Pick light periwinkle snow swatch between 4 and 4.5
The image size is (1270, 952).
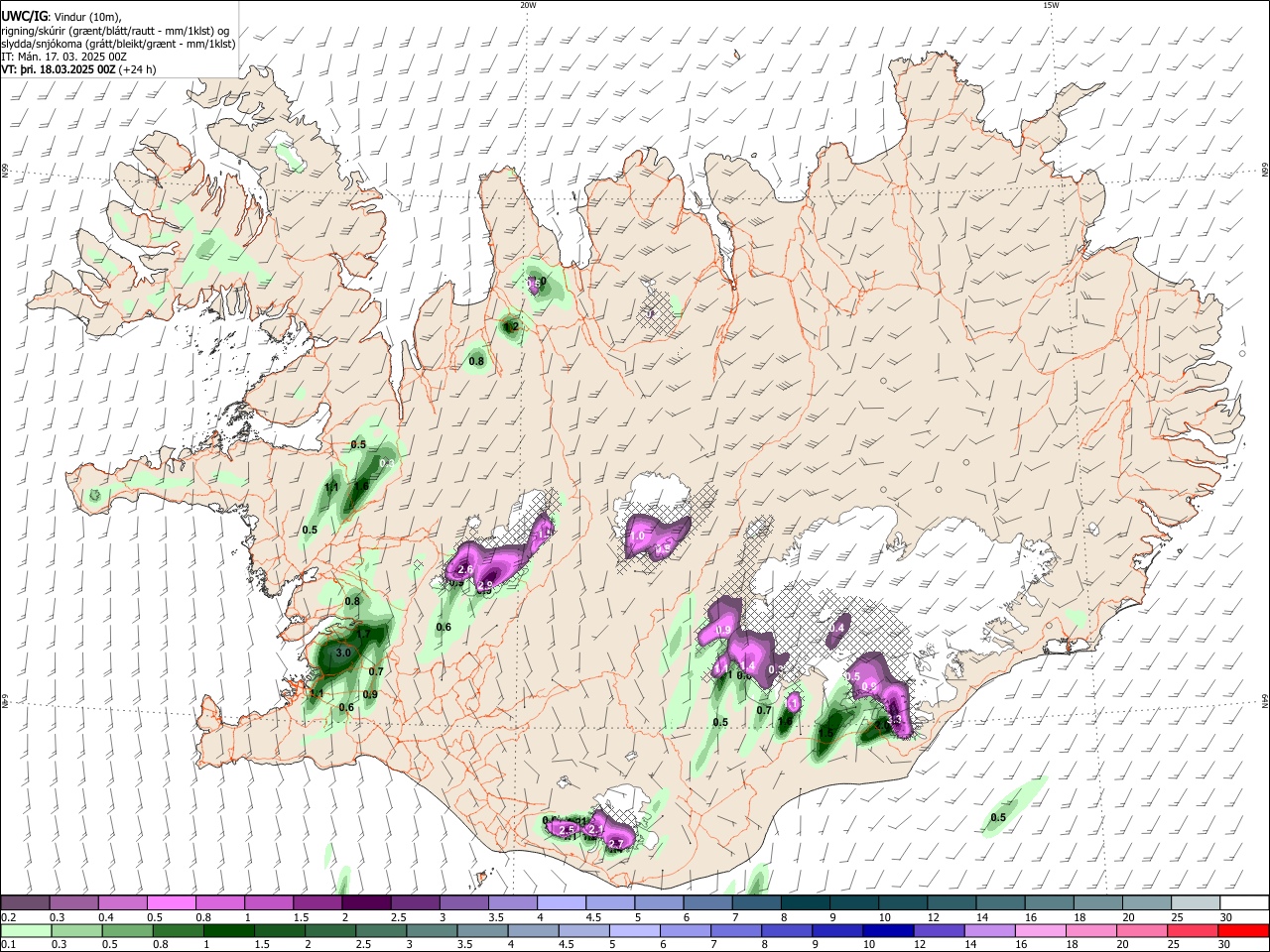click(x=562, y=903)
